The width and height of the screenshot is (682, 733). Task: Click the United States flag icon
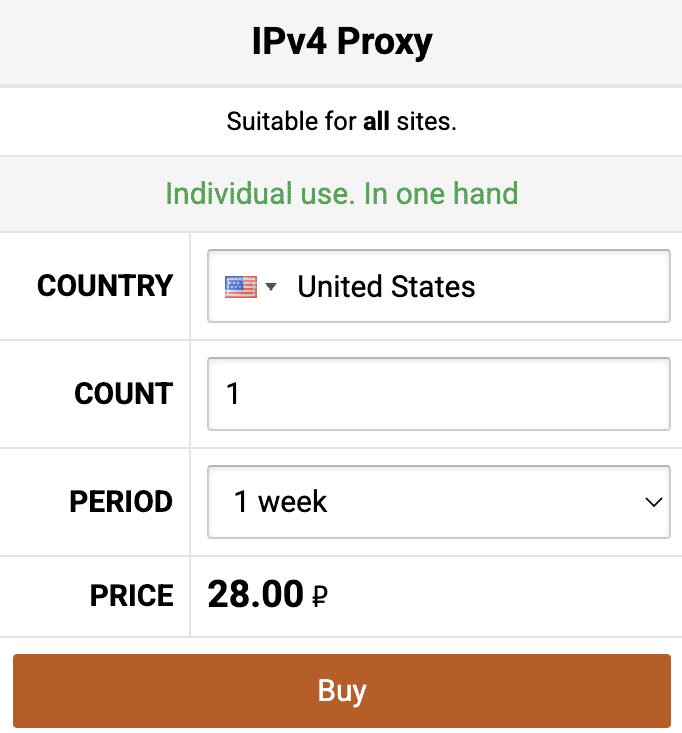241,287
